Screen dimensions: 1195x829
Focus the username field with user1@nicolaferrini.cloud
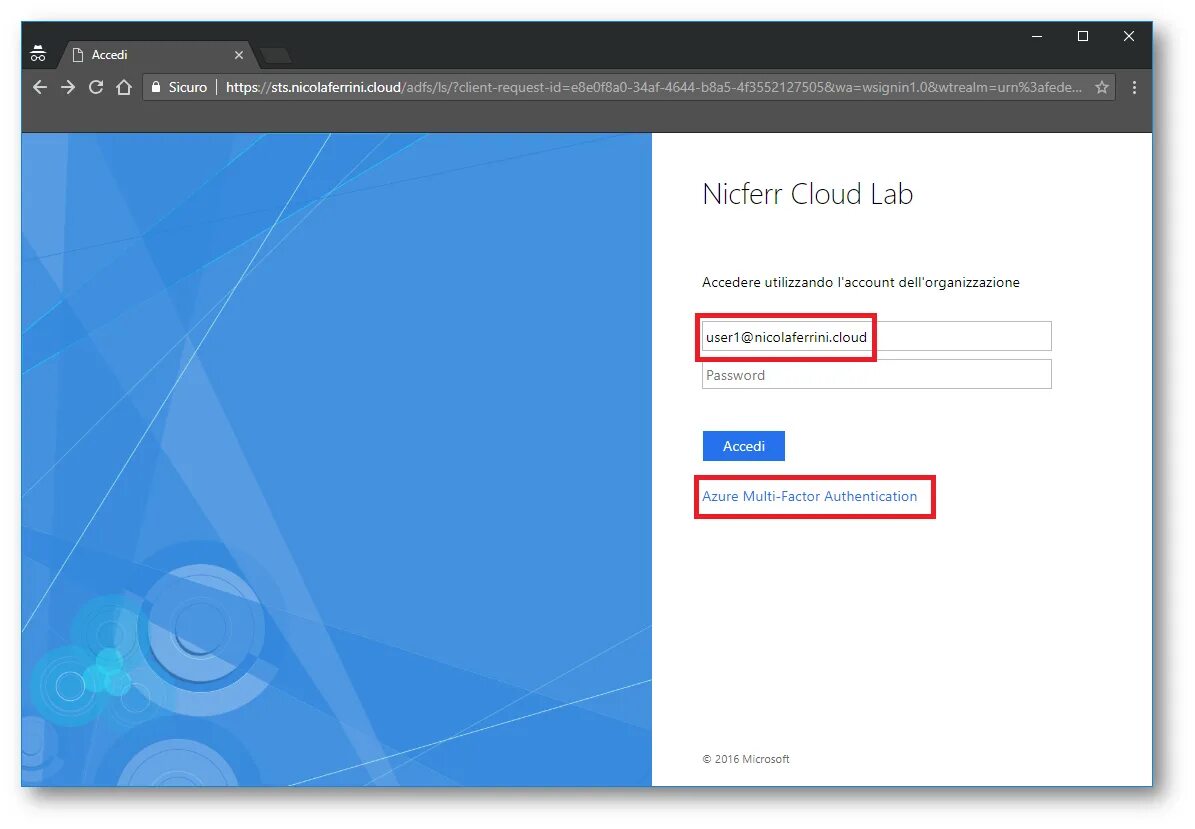876,337
